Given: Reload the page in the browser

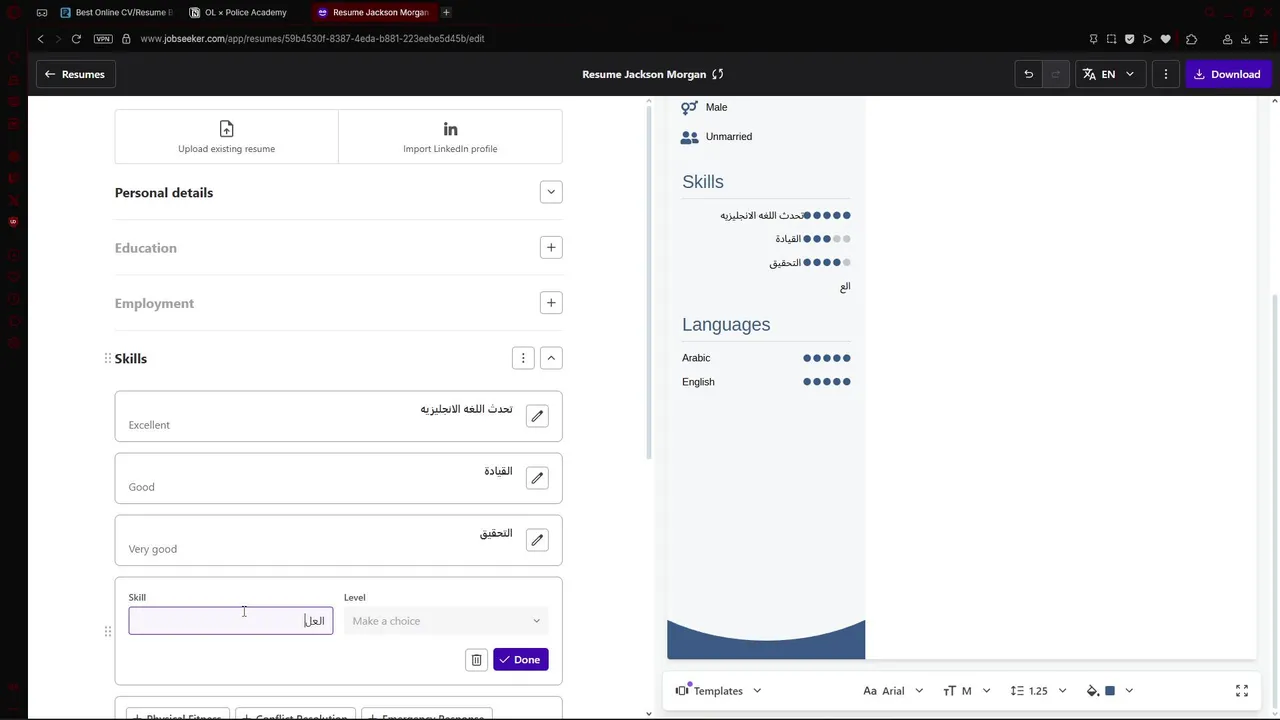Looking at the screenshot, I should point(76,39).
